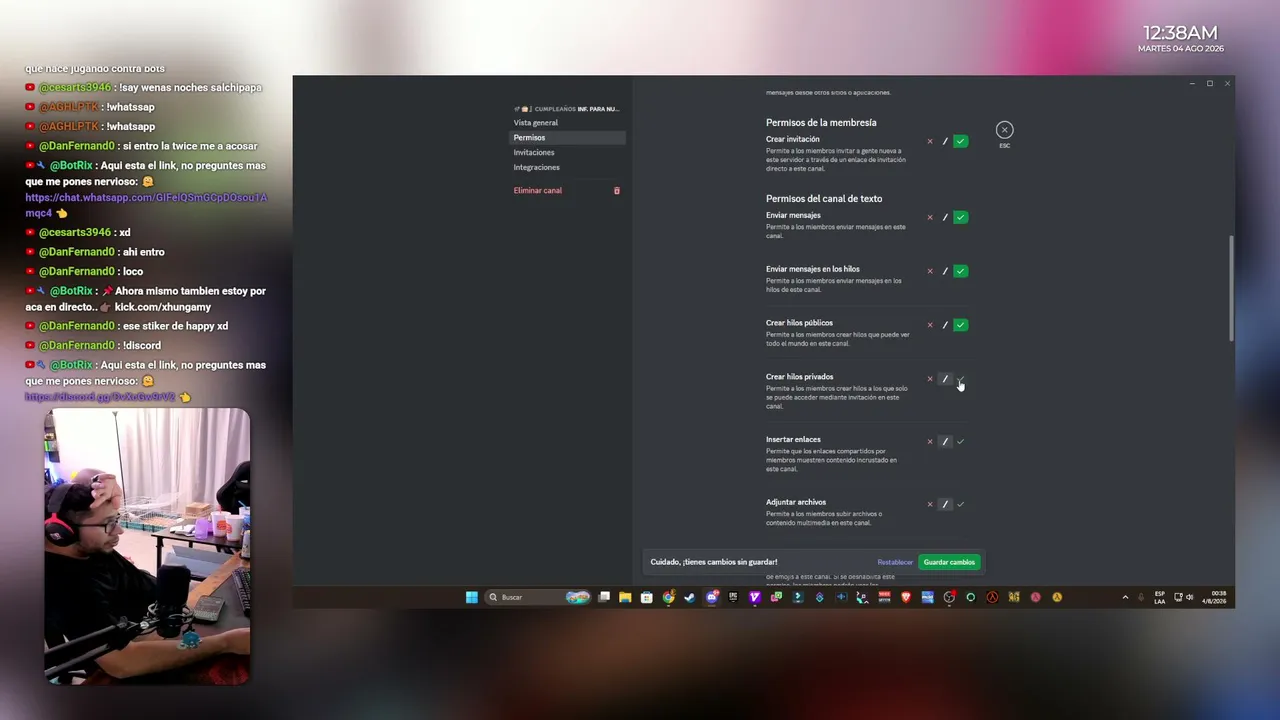Allow the Crear hilos privados permission
The width and height of the screenshot is (1280, 720).
[960, 379]
